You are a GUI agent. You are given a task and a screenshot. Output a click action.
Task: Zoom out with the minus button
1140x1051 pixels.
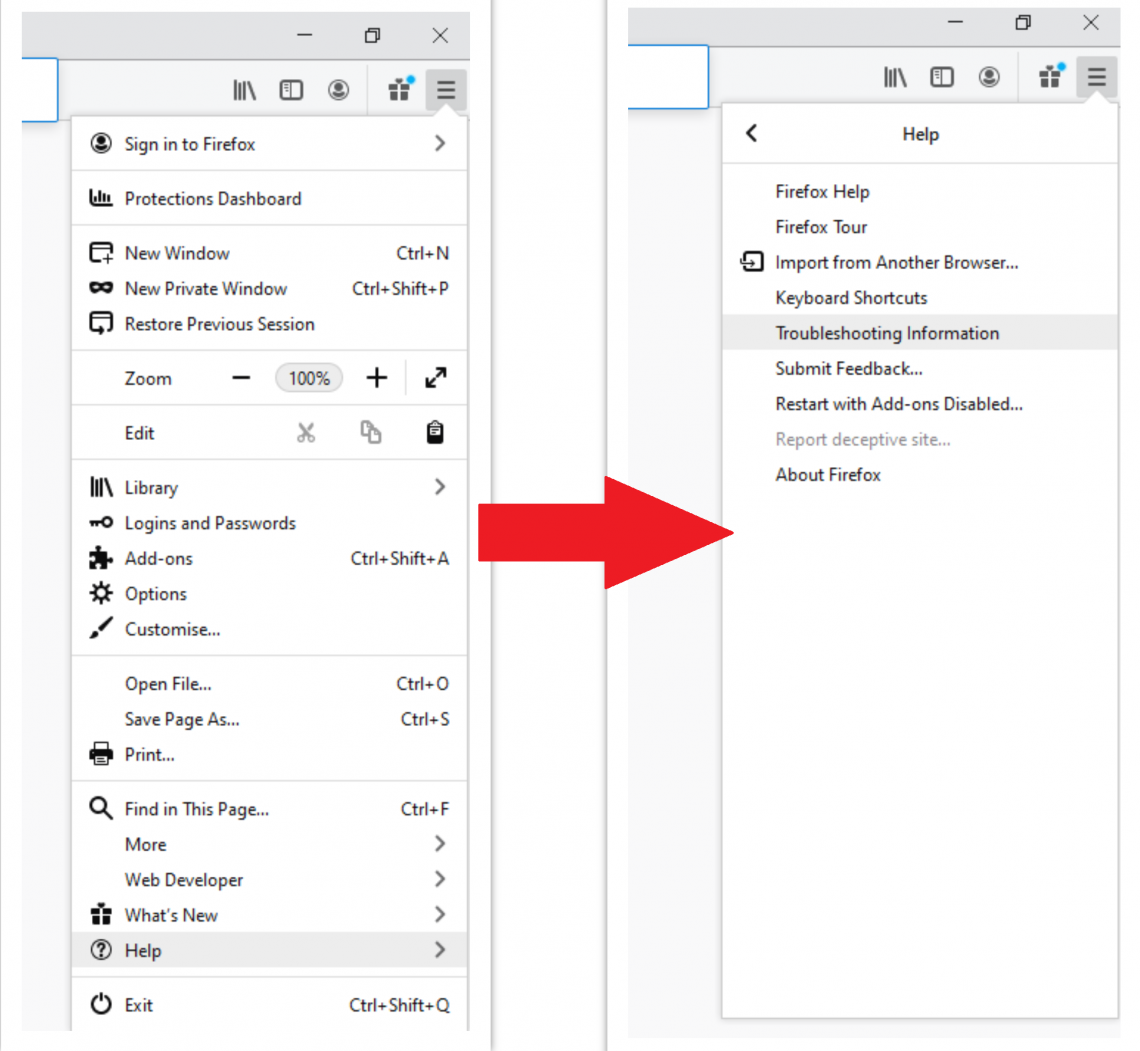point(241,378)
